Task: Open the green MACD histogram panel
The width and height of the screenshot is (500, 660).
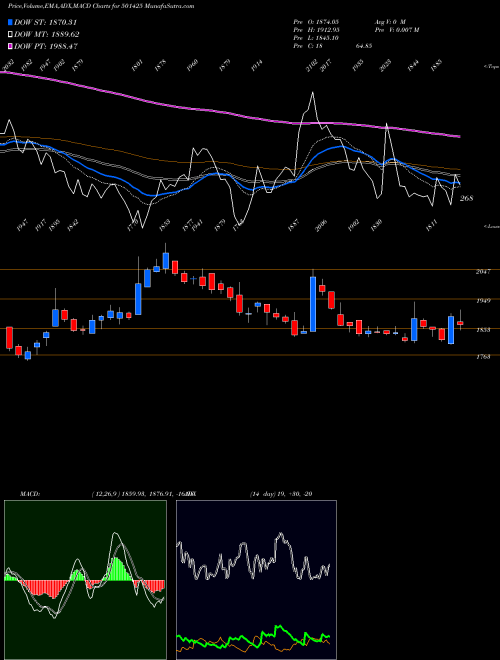Action: tap(85, 580)
